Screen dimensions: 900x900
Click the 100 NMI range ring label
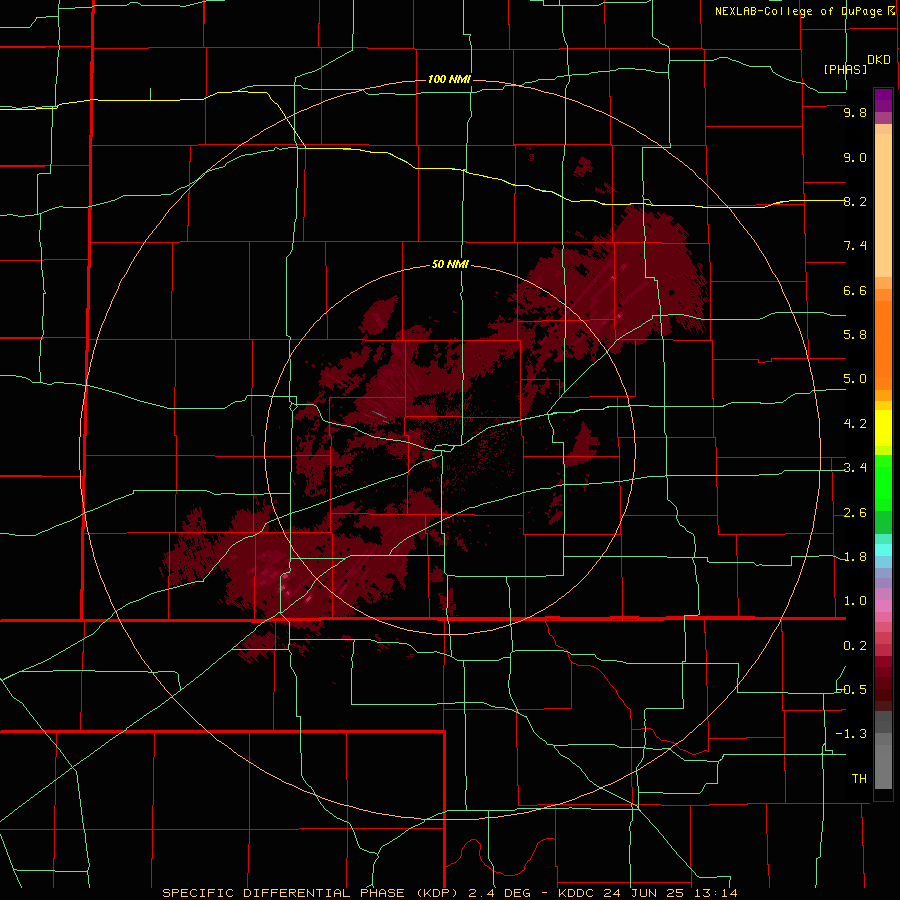click(x=449, y=79)
